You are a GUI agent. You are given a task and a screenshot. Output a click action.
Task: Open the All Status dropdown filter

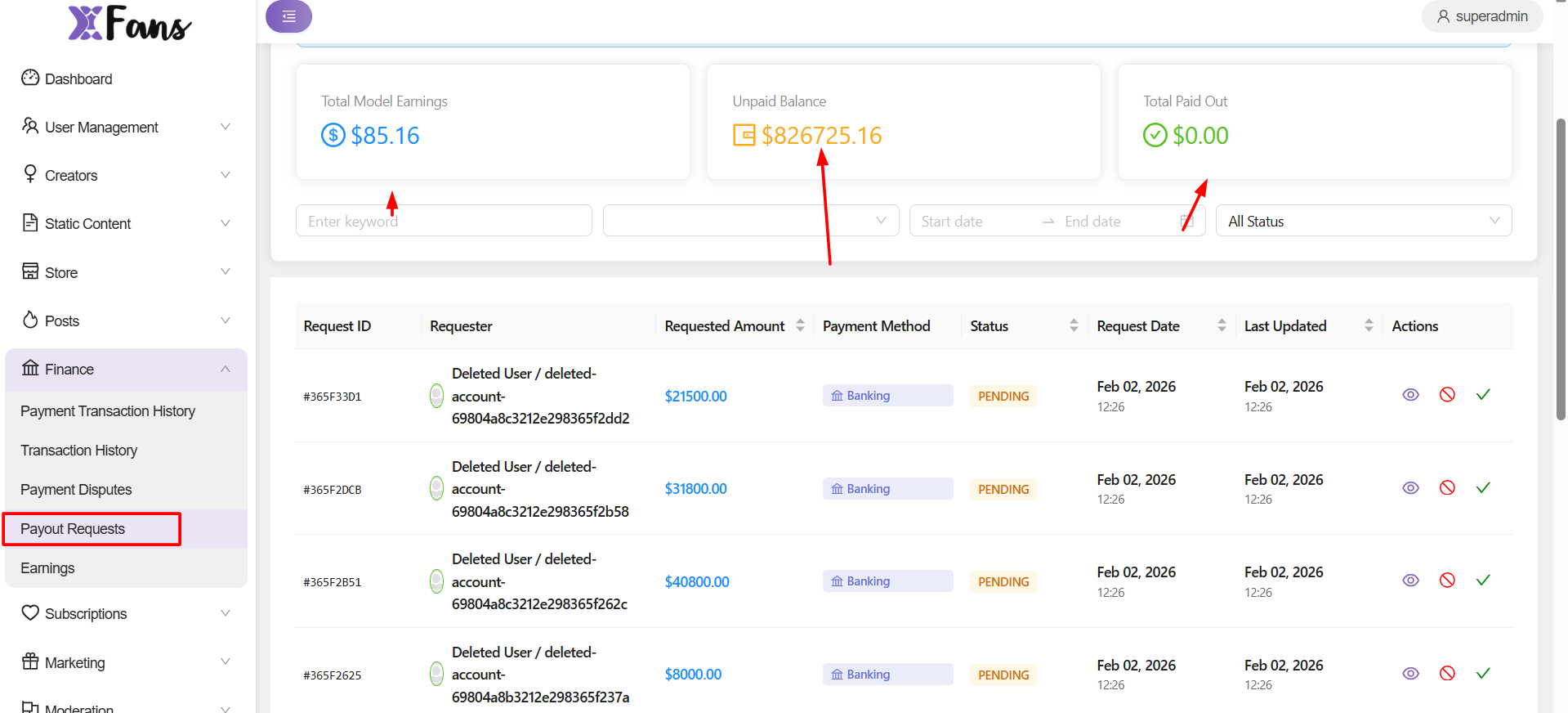click(x=1363, y=222)
